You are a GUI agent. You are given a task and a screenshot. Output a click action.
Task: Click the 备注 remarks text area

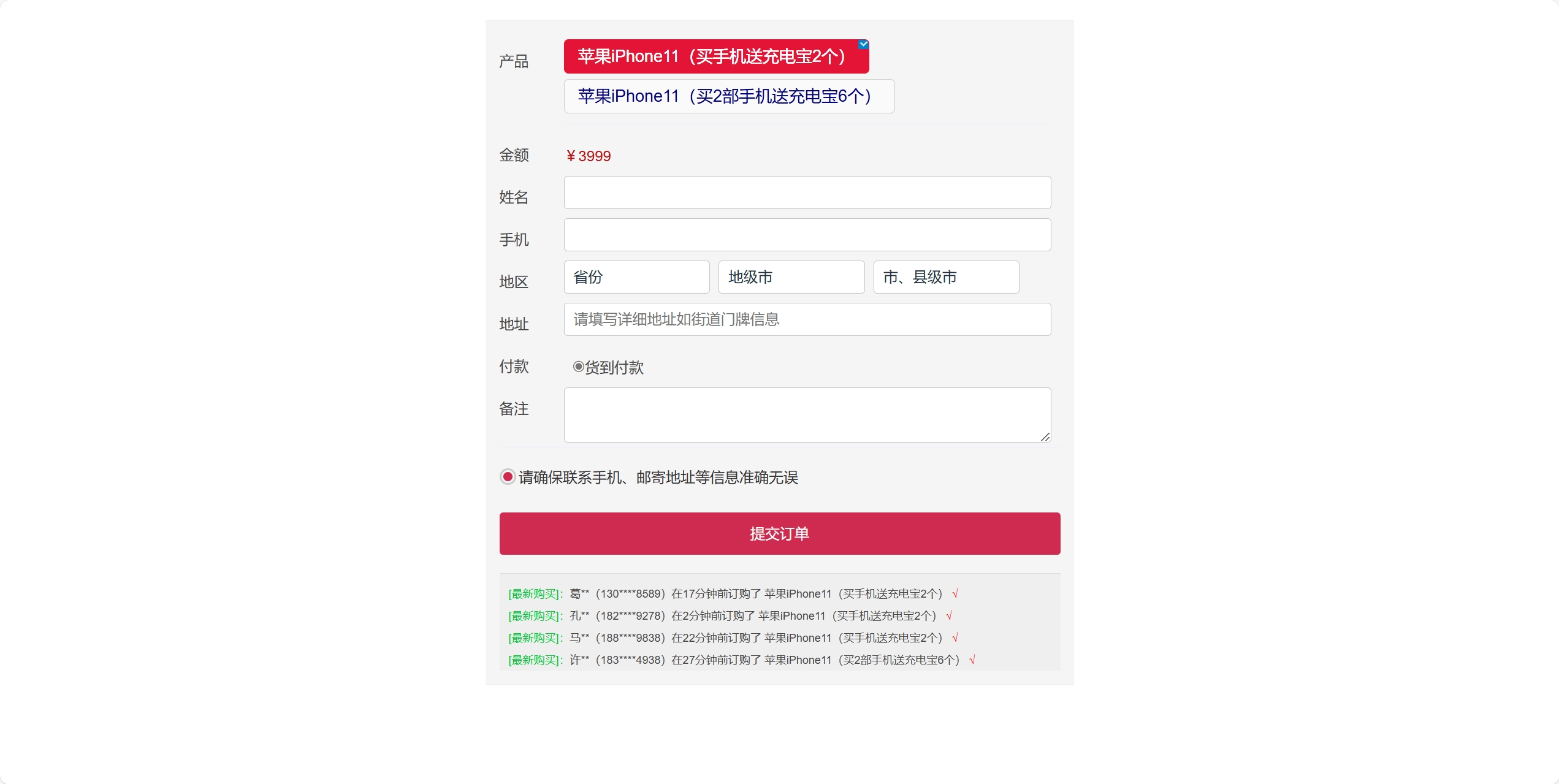coord(807,414)
